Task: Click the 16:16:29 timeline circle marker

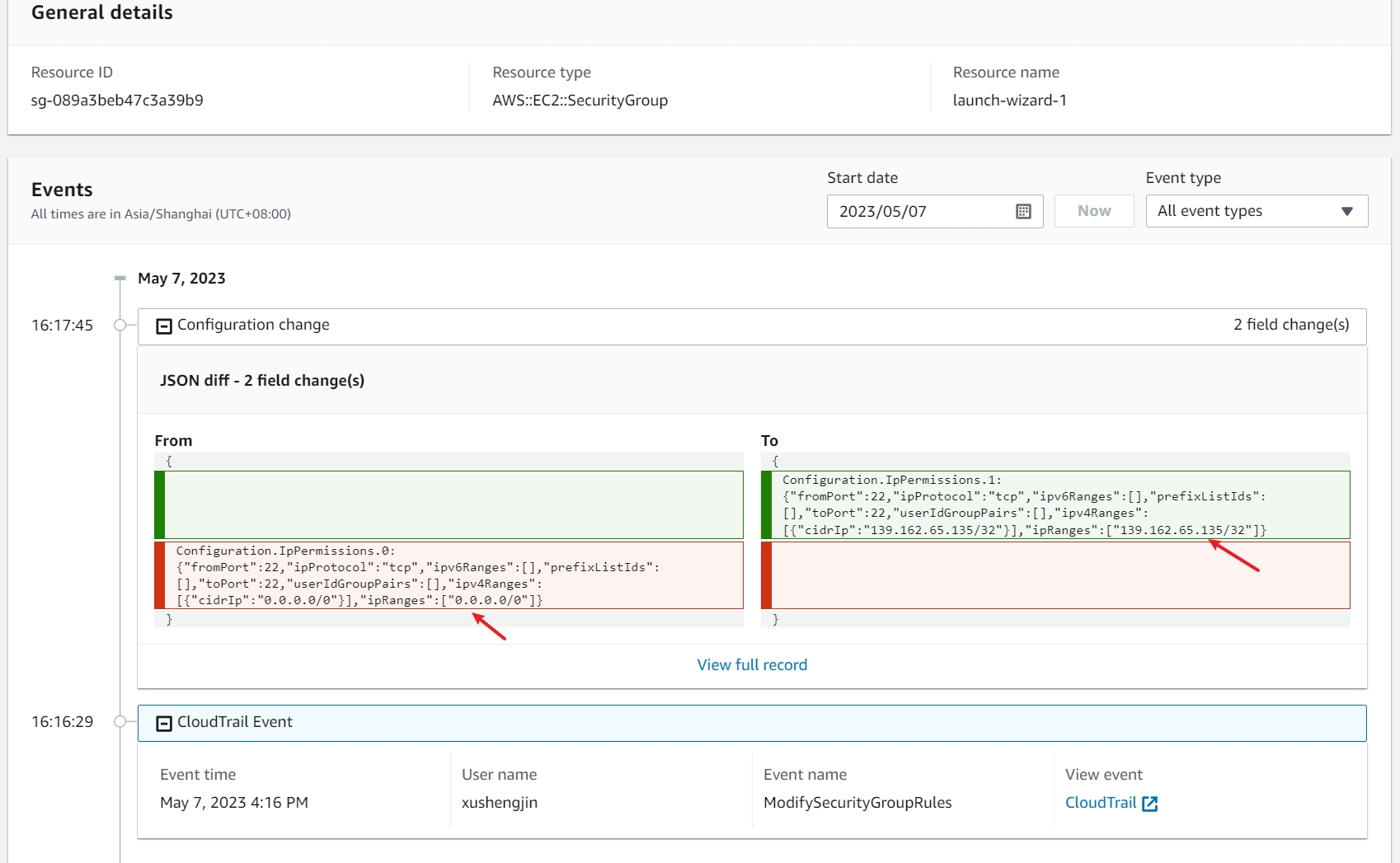Action: point(120,722)
